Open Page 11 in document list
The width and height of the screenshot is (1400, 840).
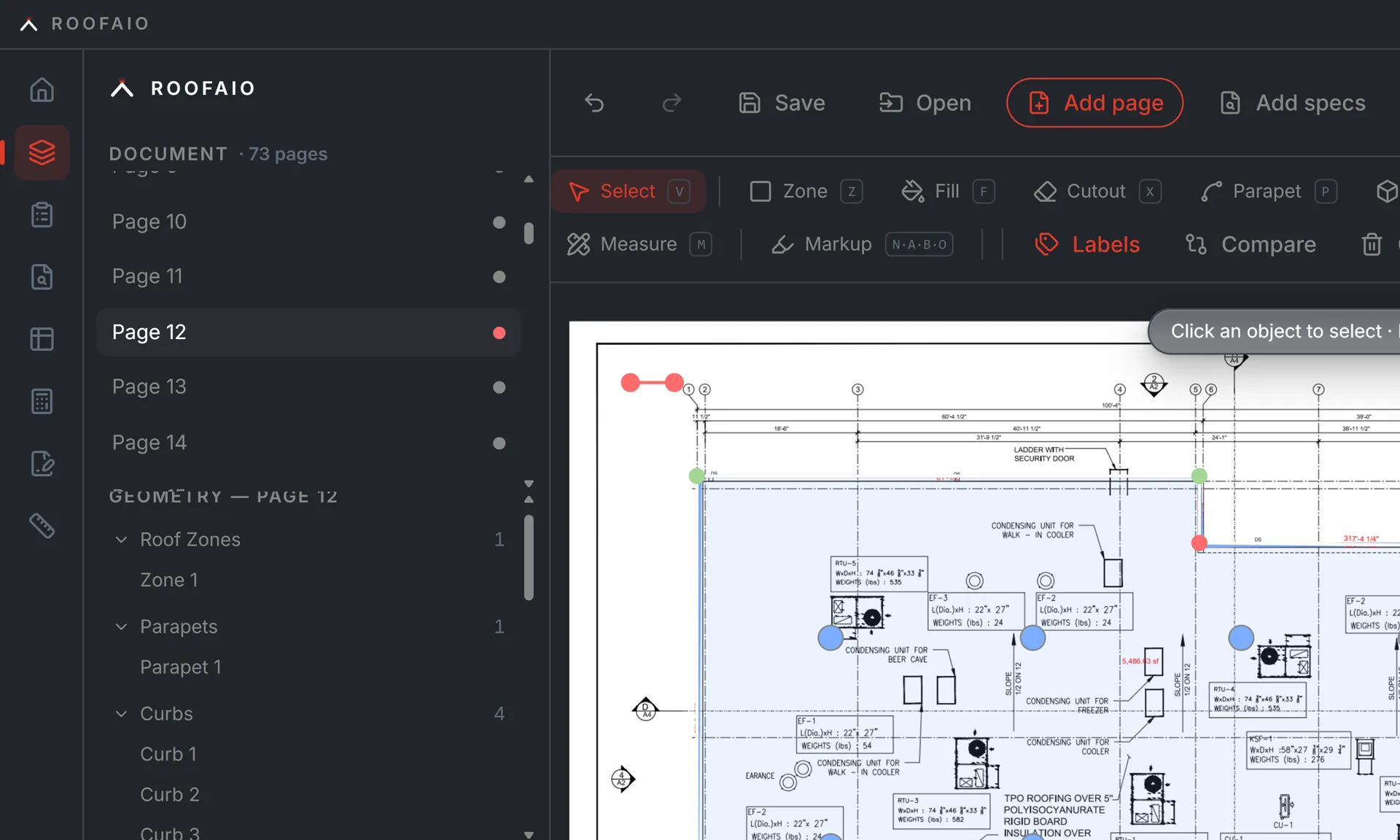click(x=308, y=276)
